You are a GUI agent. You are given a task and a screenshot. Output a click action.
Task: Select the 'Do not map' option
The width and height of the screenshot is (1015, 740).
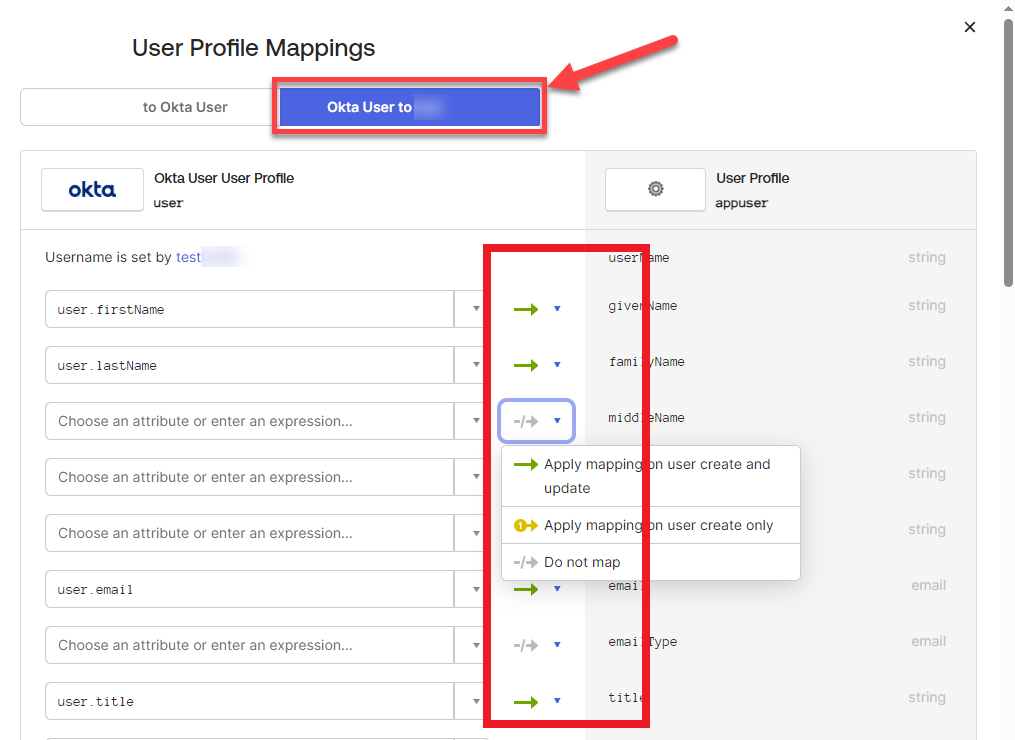pos(651,562)
